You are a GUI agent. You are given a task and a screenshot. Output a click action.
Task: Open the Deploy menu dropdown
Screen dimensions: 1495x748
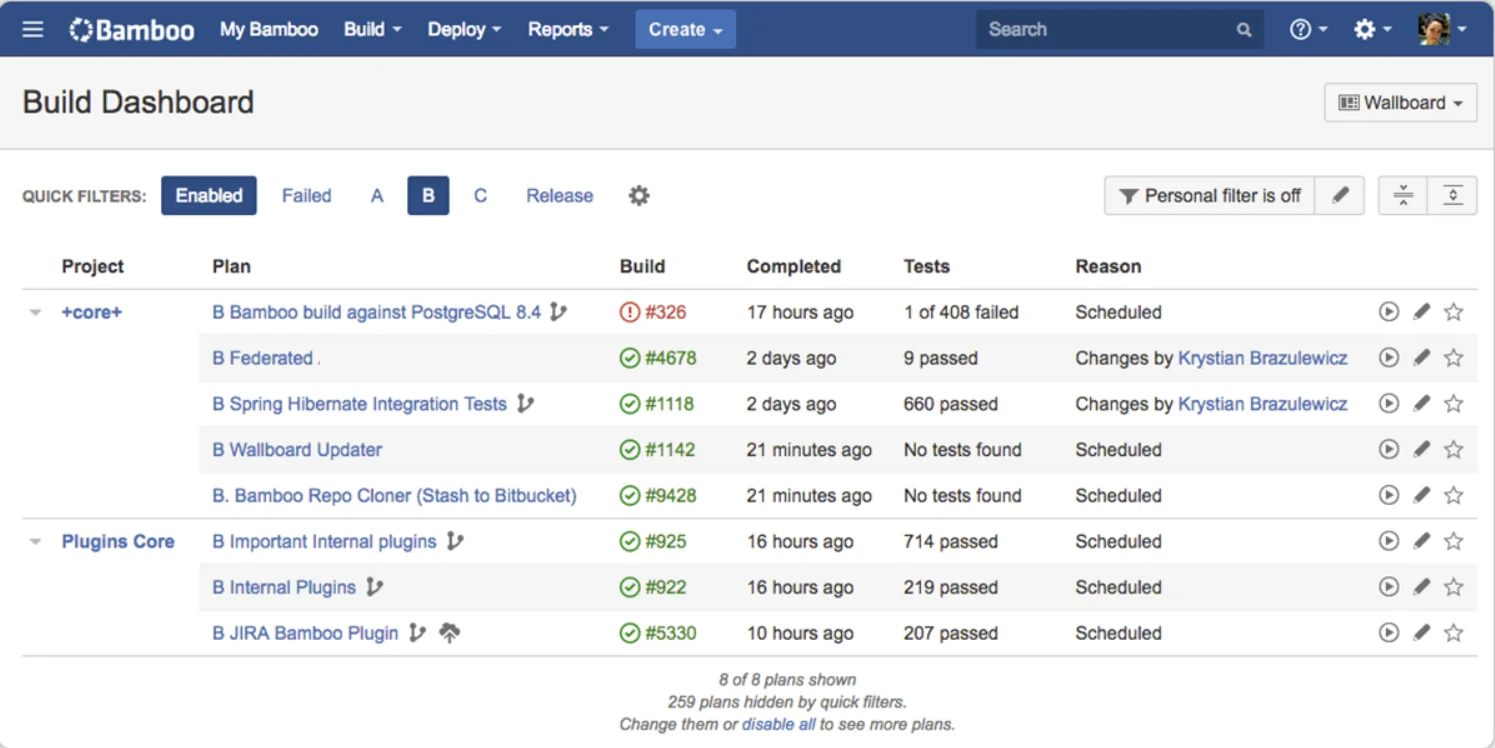[x=465, y=29]
